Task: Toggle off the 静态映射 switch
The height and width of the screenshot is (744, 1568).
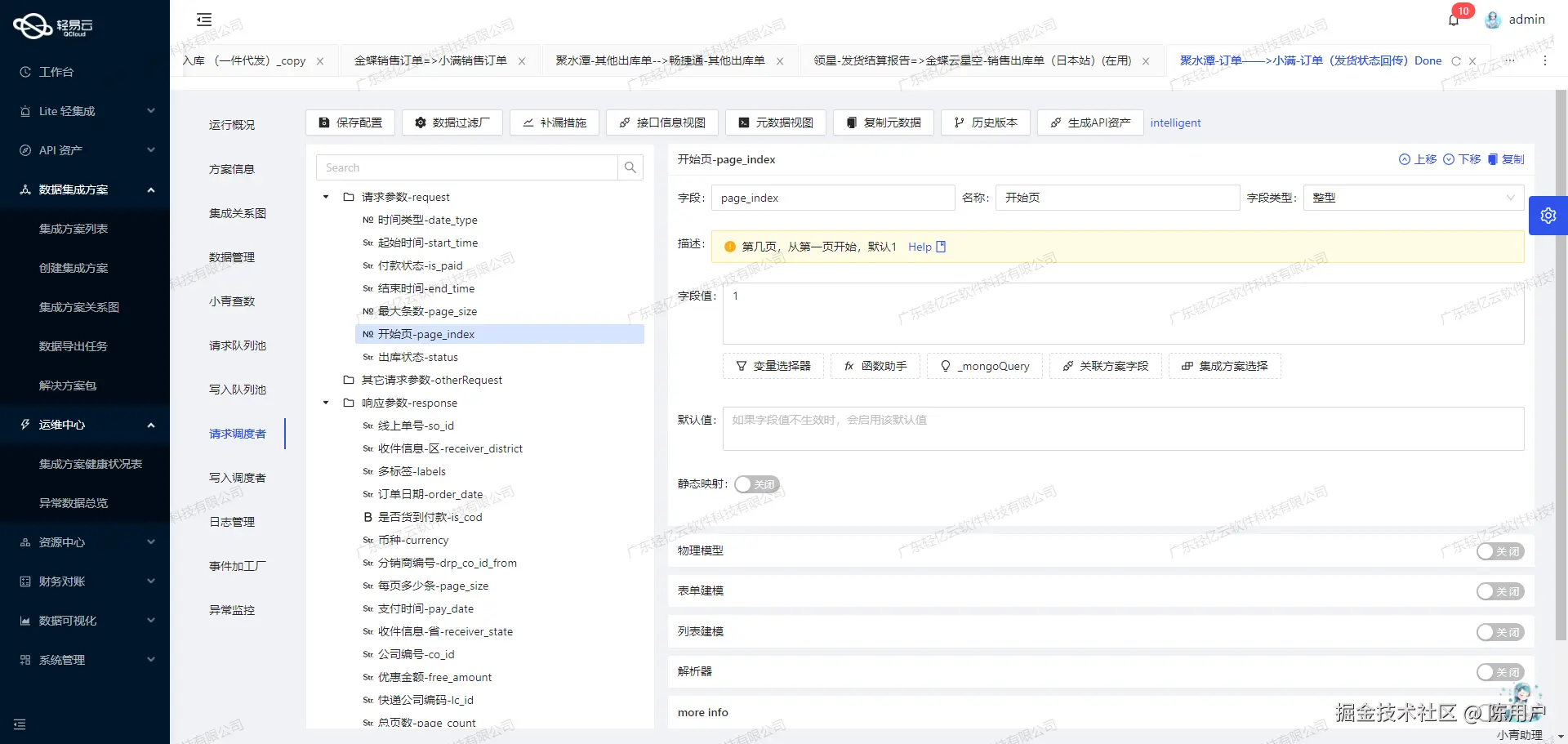Action: tap(756, 483)
